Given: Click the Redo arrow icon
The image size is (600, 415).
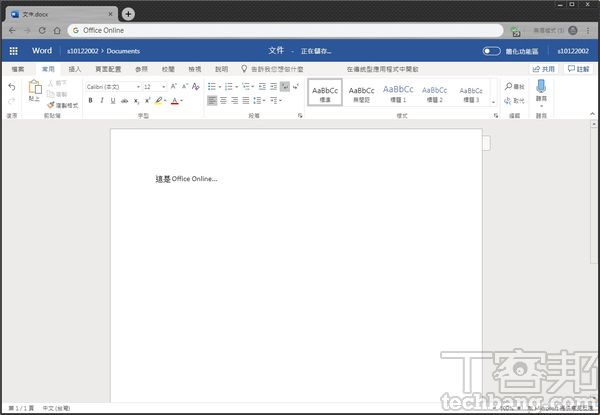Looking at the screenshot, I should [12, 101].
